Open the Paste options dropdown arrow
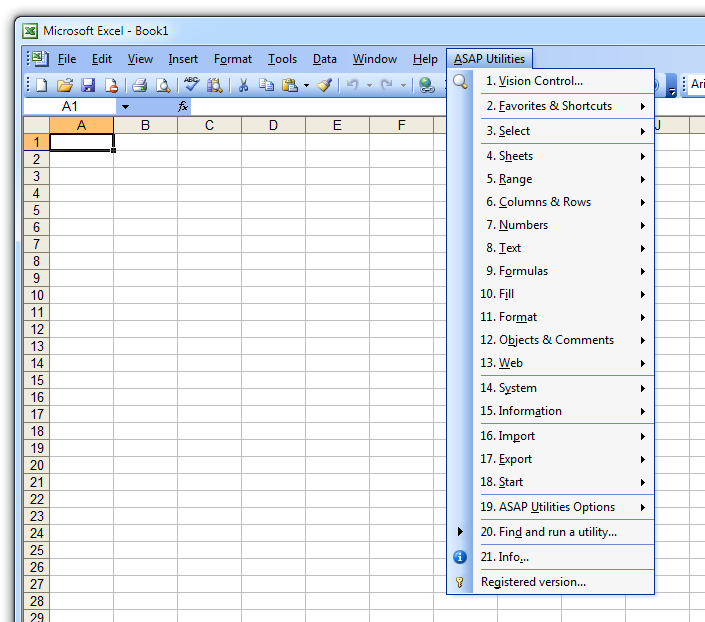 point(306,86)
